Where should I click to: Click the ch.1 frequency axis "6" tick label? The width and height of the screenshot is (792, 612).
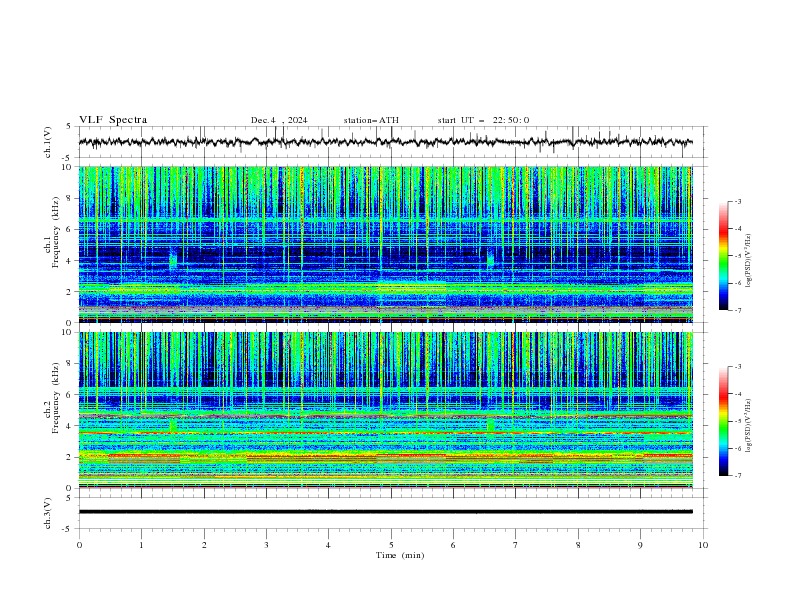[70, 229]
